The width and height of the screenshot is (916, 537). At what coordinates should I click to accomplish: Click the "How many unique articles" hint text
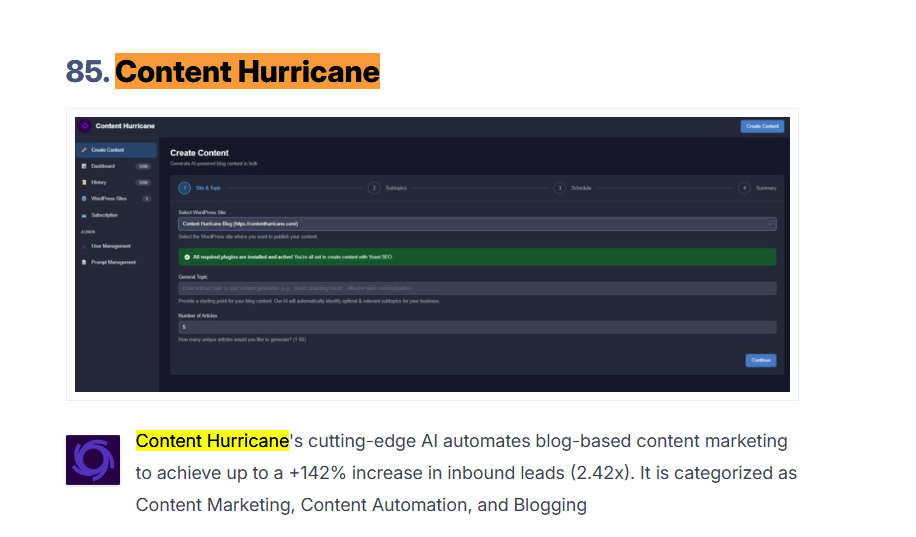pos(242,339)
